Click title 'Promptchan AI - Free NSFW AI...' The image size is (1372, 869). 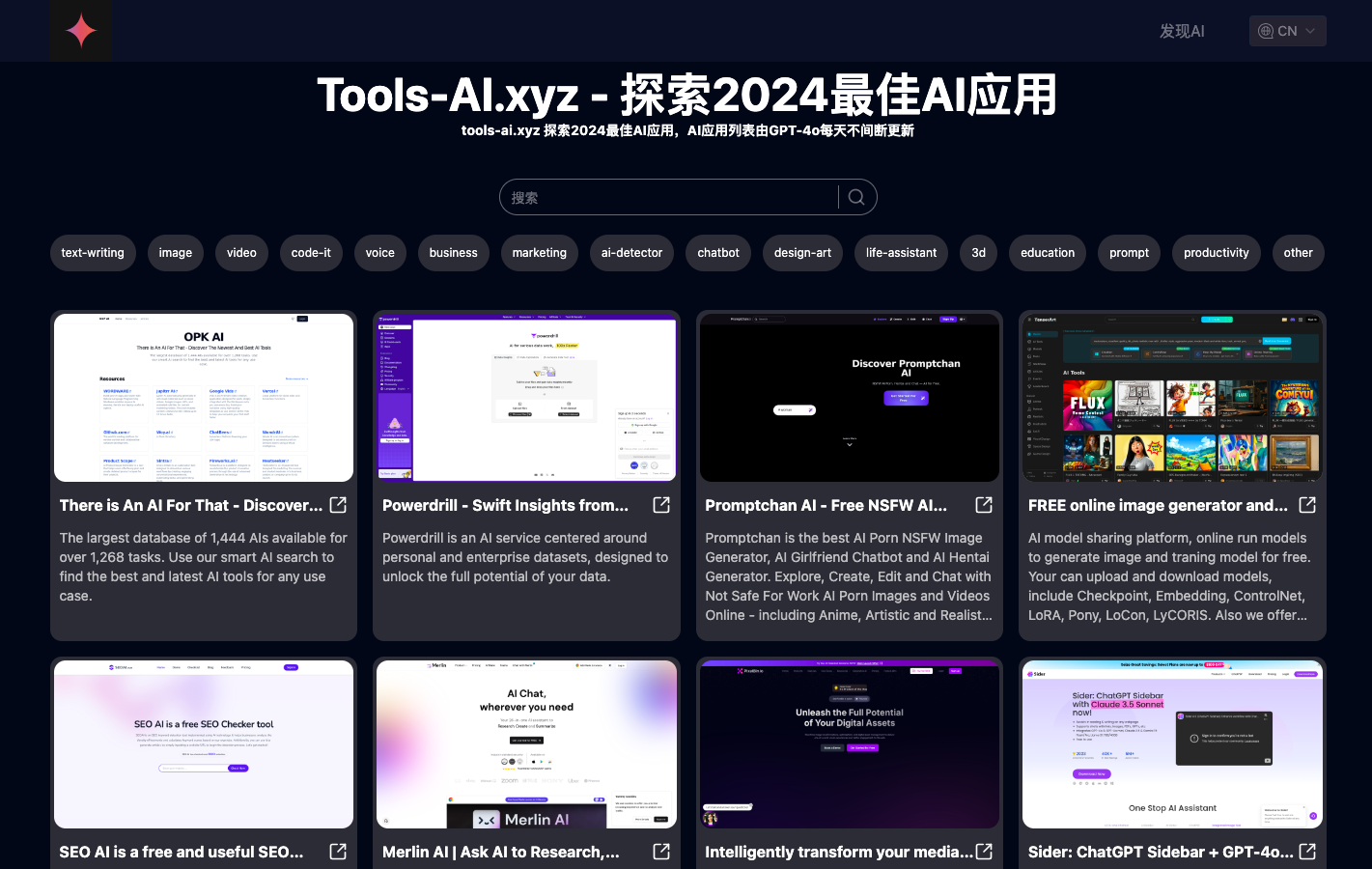[826, 505]
